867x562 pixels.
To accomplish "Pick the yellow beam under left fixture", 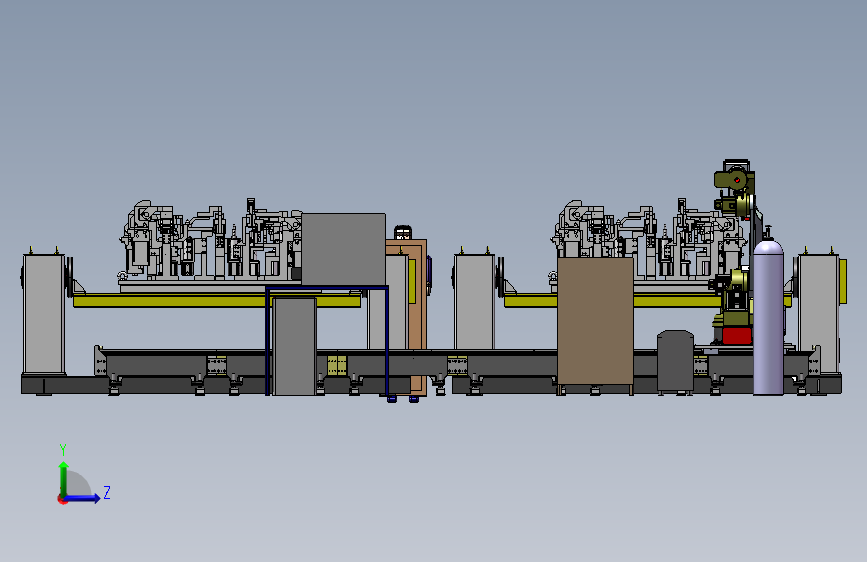I will coord(217,300).
